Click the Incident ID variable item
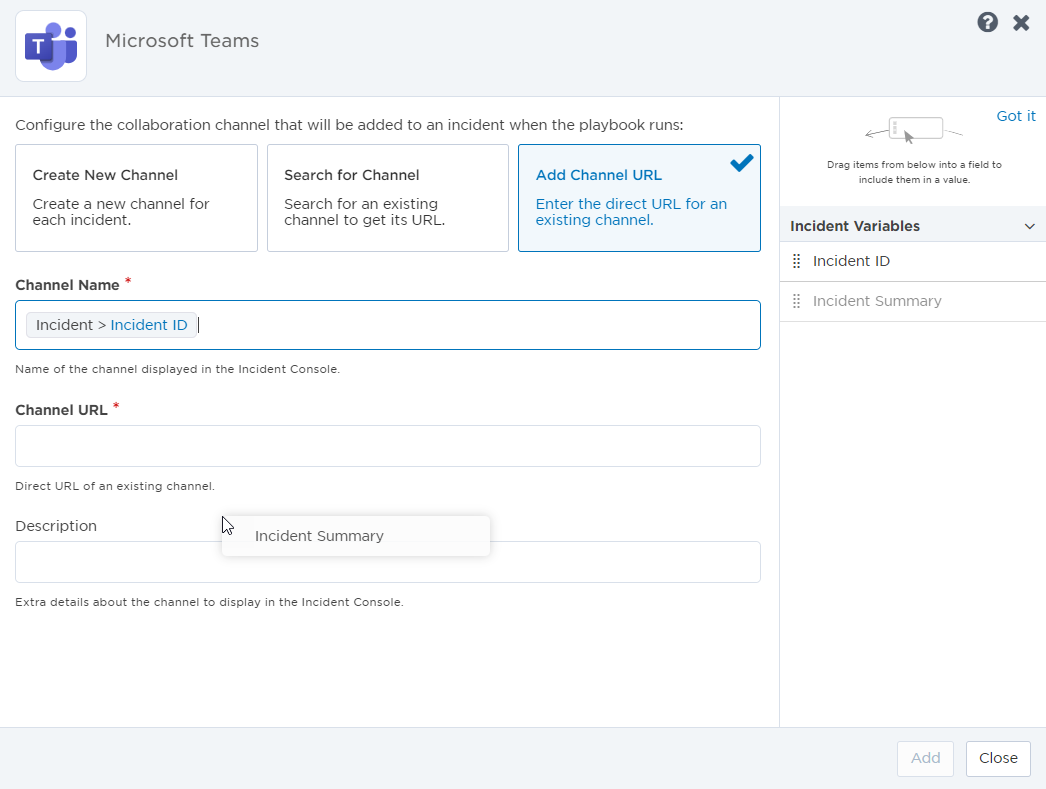 pos(851,261)
